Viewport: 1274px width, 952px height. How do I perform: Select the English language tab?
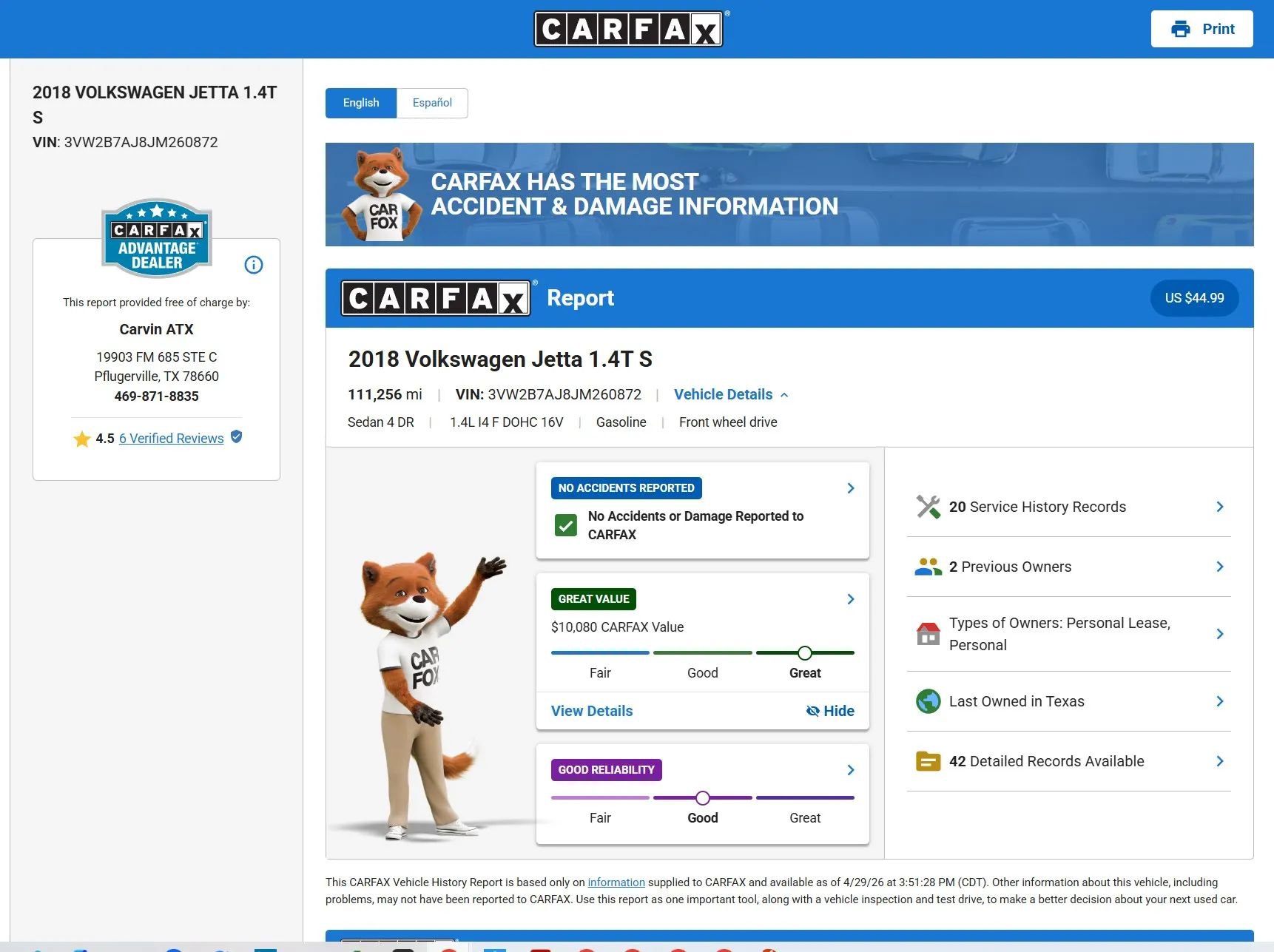click(361, 103)
